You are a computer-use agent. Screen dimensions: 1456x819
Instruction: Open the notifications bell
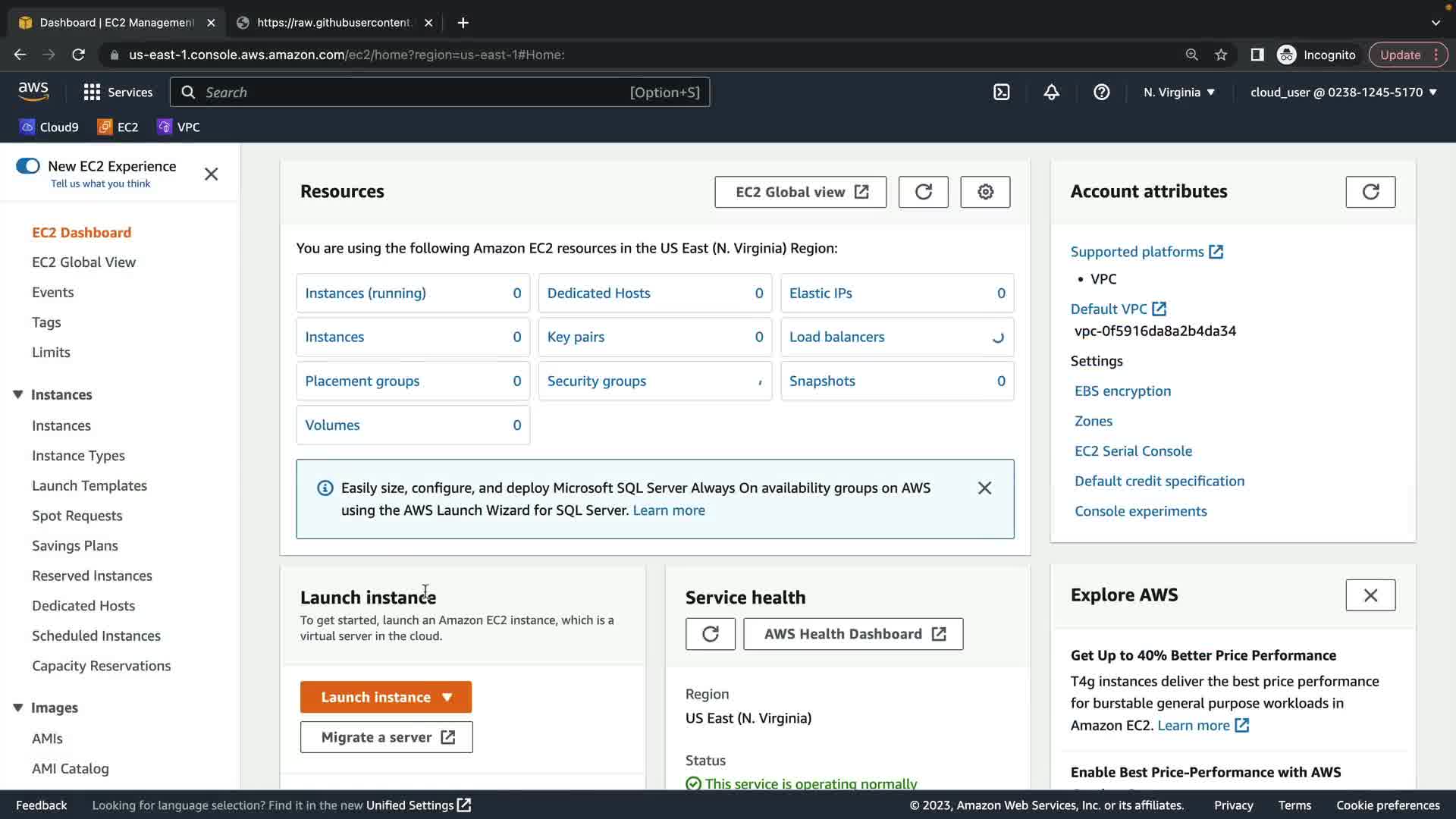(1051, 93)
